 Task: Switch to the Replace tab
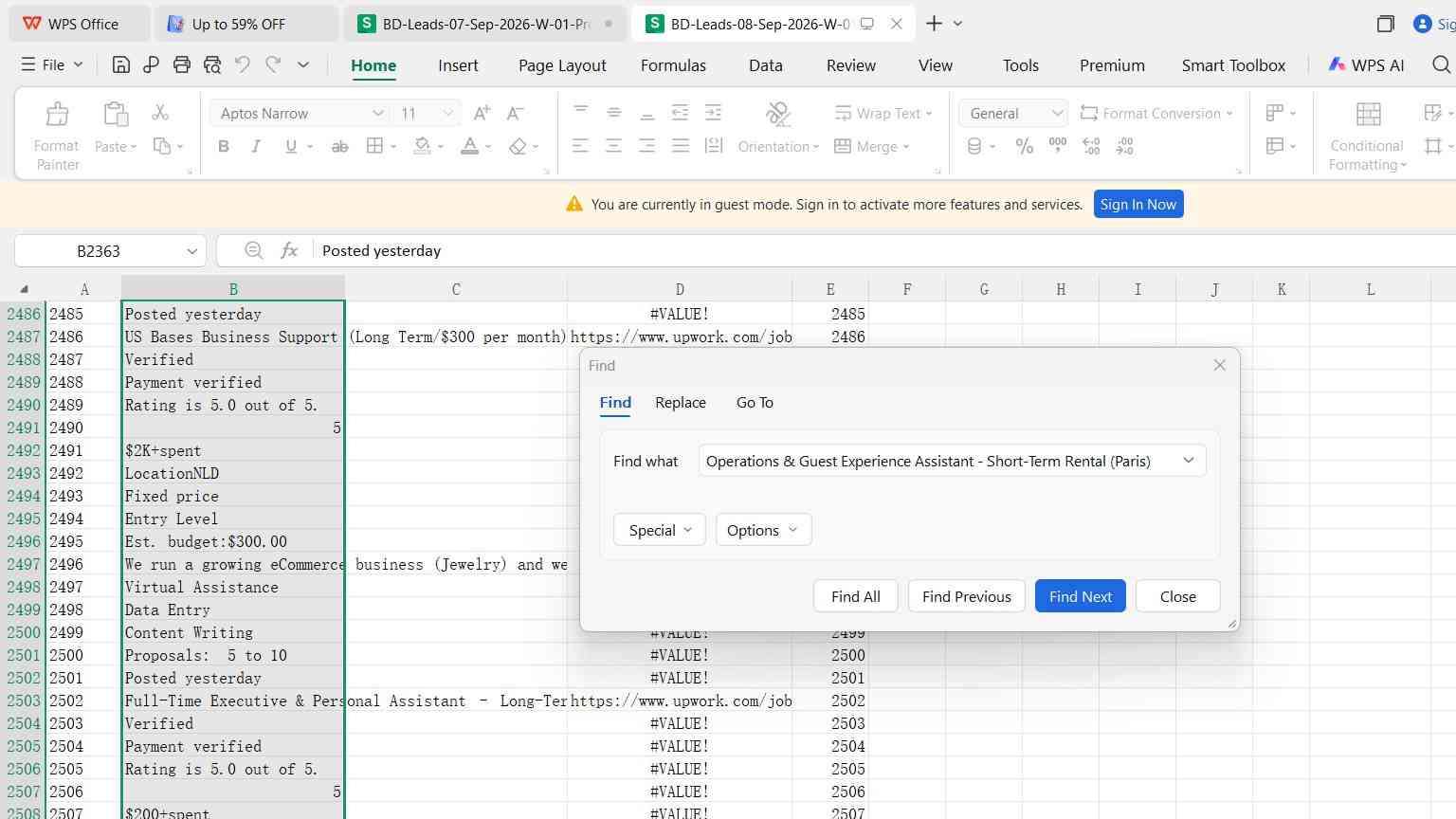681,403
